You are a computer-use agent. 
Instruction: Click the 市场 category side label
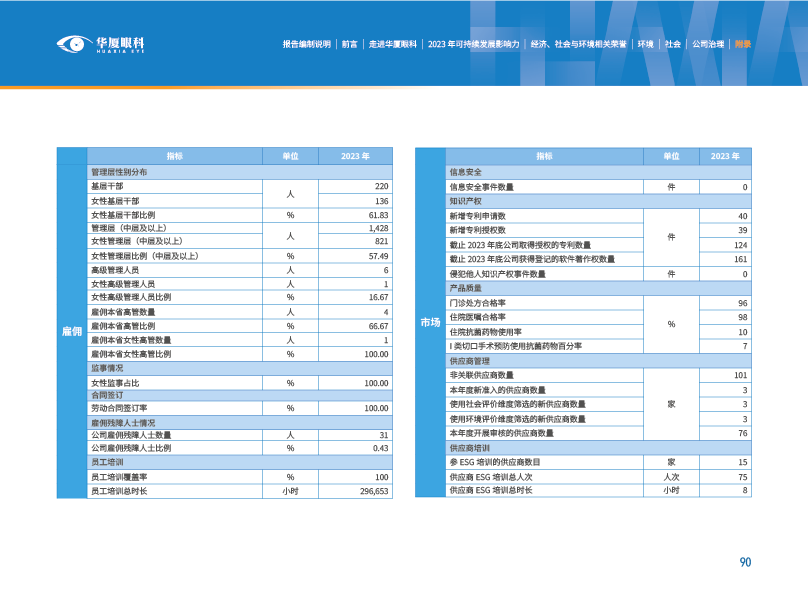(430, 321)
